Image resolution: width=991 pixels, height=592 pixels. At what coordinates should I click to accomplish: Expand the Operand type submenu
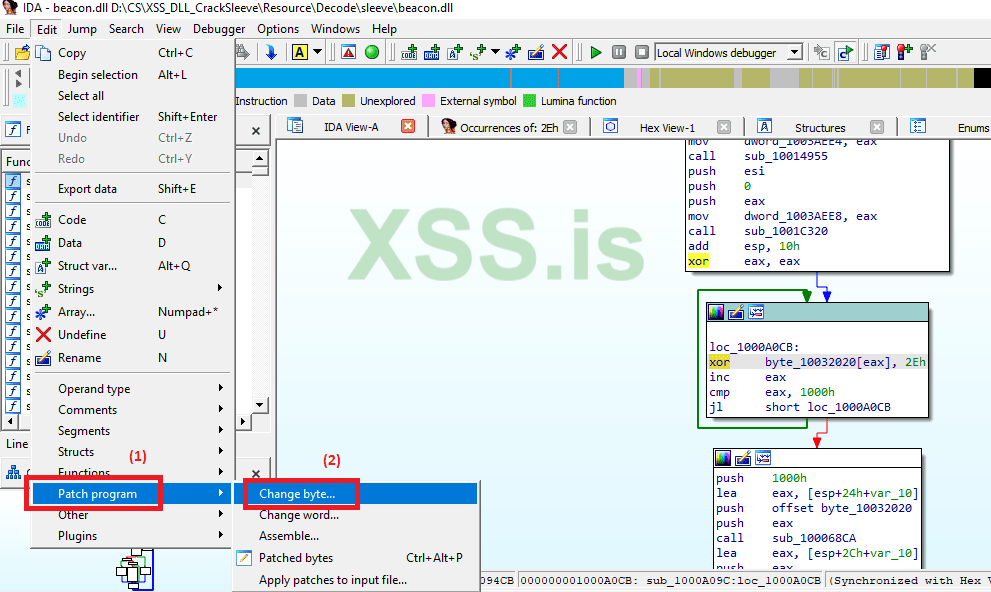point(220,388)
